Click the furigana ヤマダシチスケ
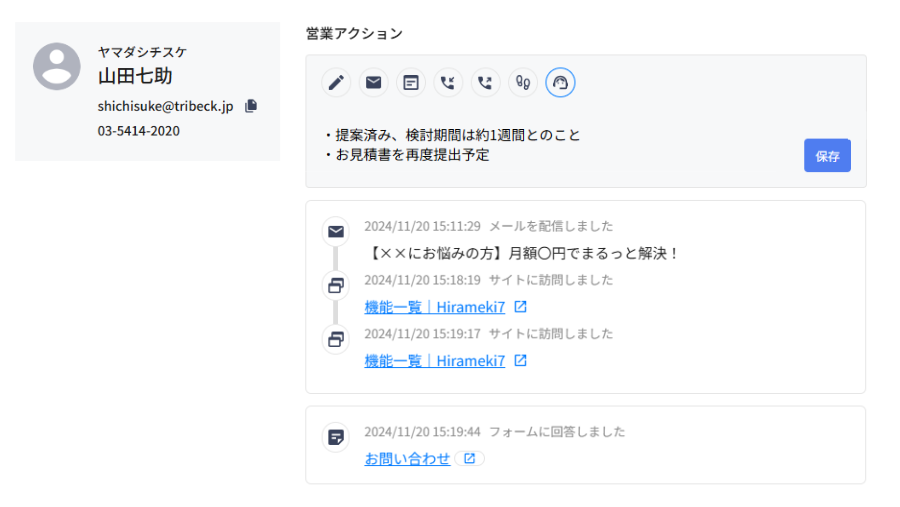The height and width of the screenshot is (507, 900). [142, 52]
